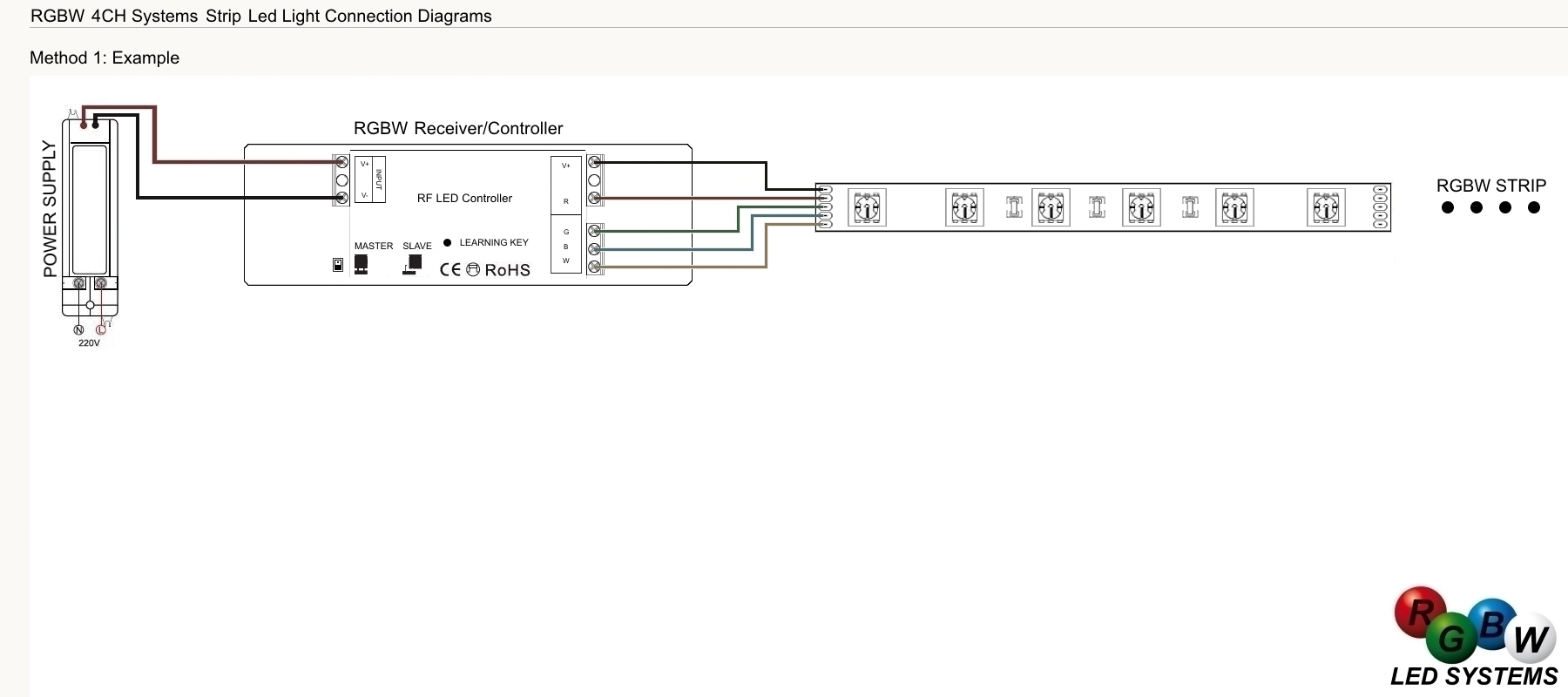Click the "Method 1: Example" heading
The image size is (1568, 697).
pos(105,58)
